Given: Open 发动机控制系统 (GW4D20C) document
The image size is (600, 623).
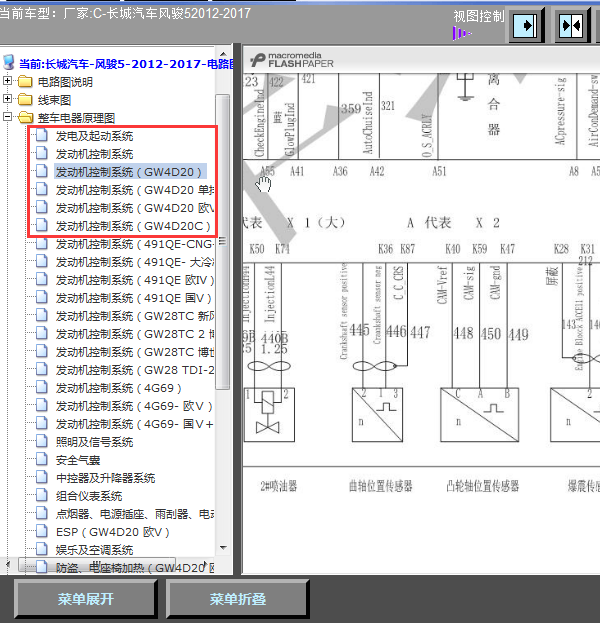Looking at the screenshot, I should [133, 226].
